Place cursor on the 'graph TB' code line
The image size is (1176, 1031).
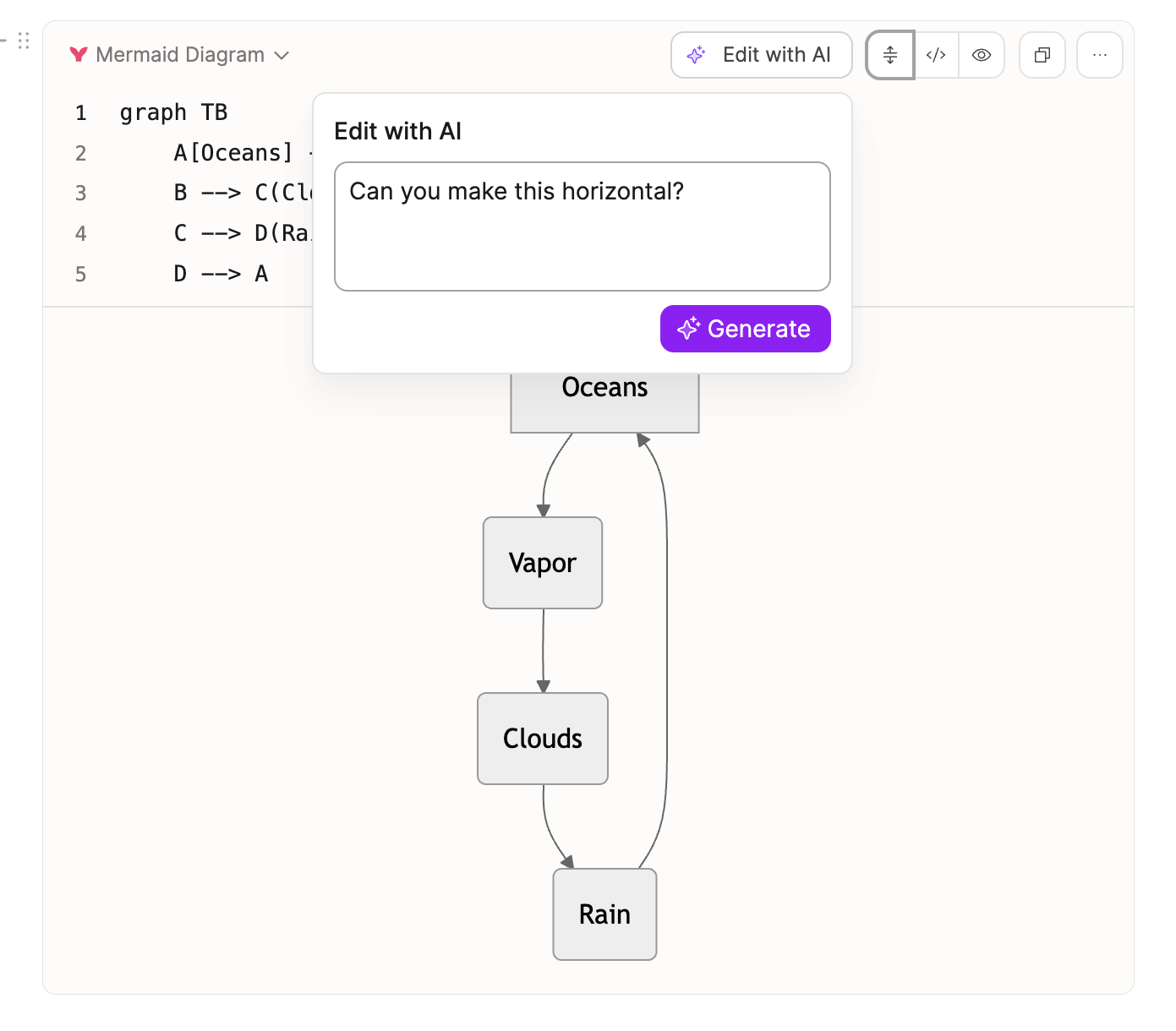pyautogui.click(x=173, y=112)
